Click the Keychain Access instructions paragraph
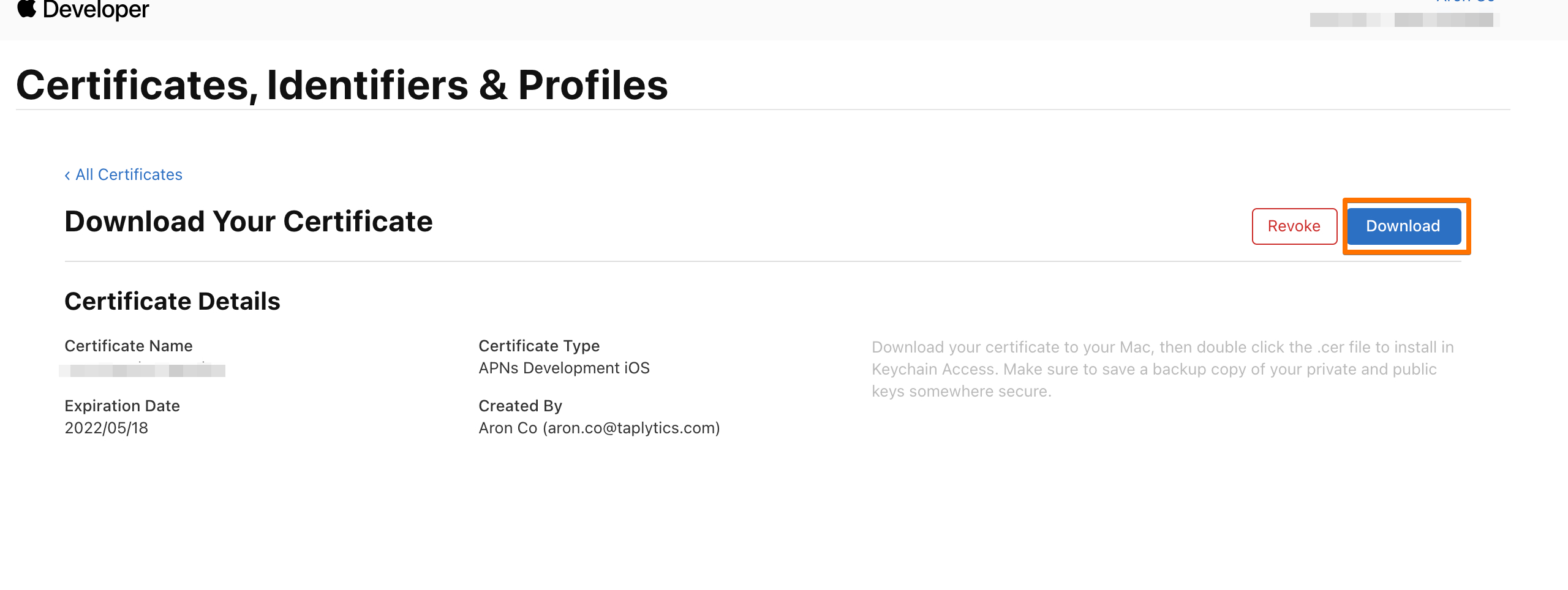1568x590 pixels. point(1162,369)
